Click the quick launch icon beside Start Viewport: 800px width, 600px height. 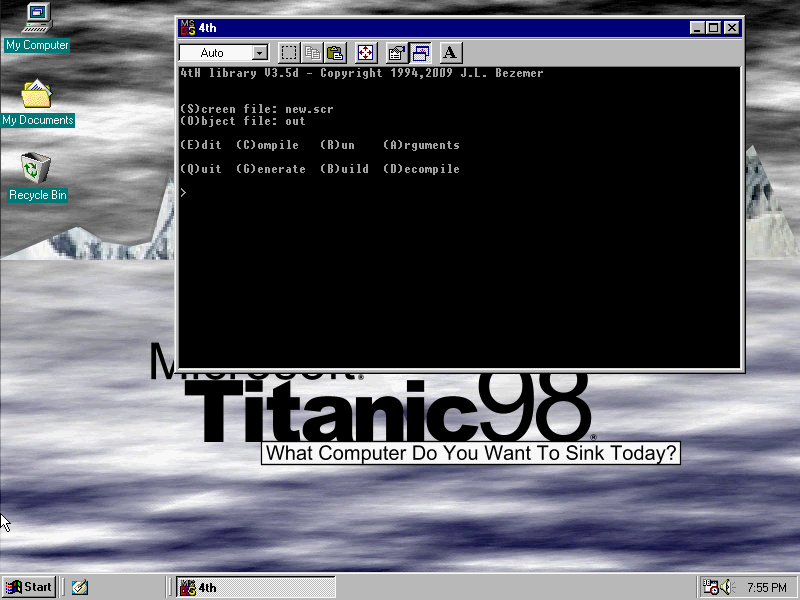tap(80, 587)
